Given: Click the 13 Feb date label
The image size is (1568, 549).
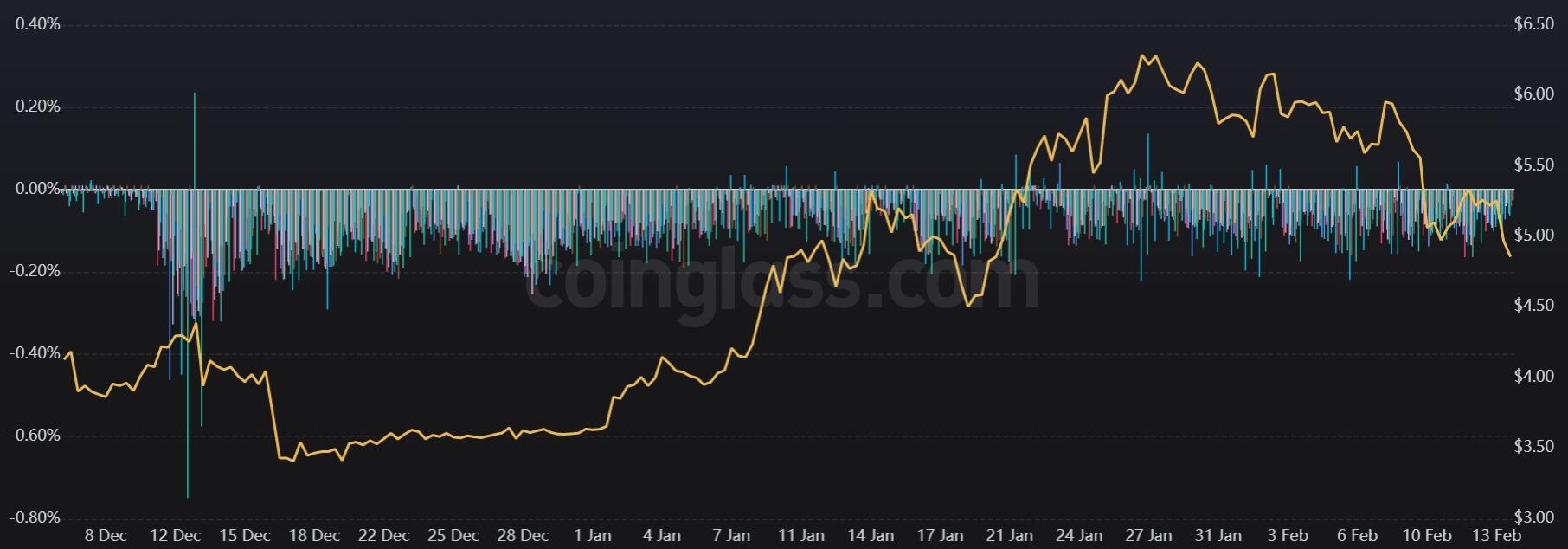Looking at the screenshot, I should [x=1497, y=535].
